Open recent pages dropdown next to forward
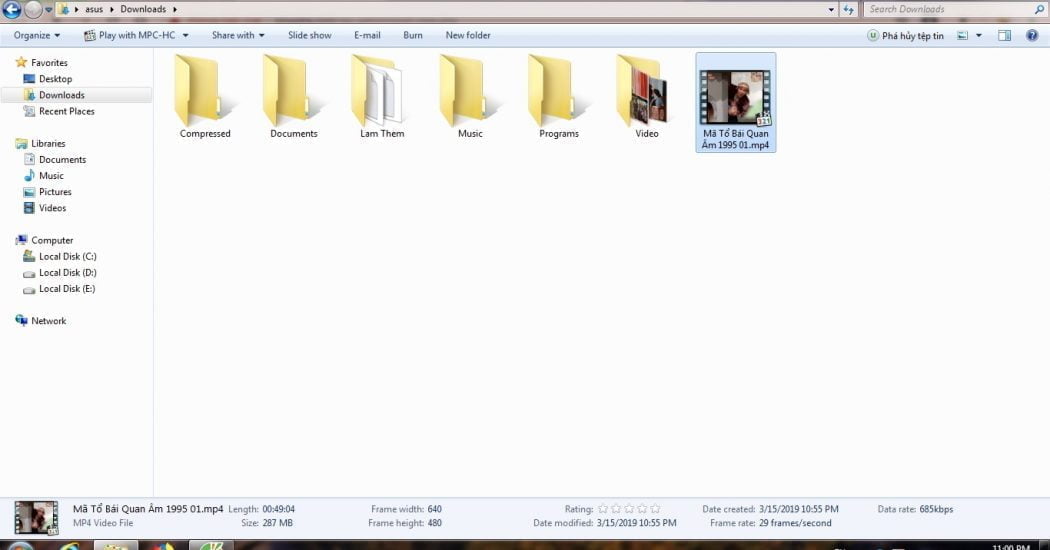1050x550 pixels. (48, 9)
